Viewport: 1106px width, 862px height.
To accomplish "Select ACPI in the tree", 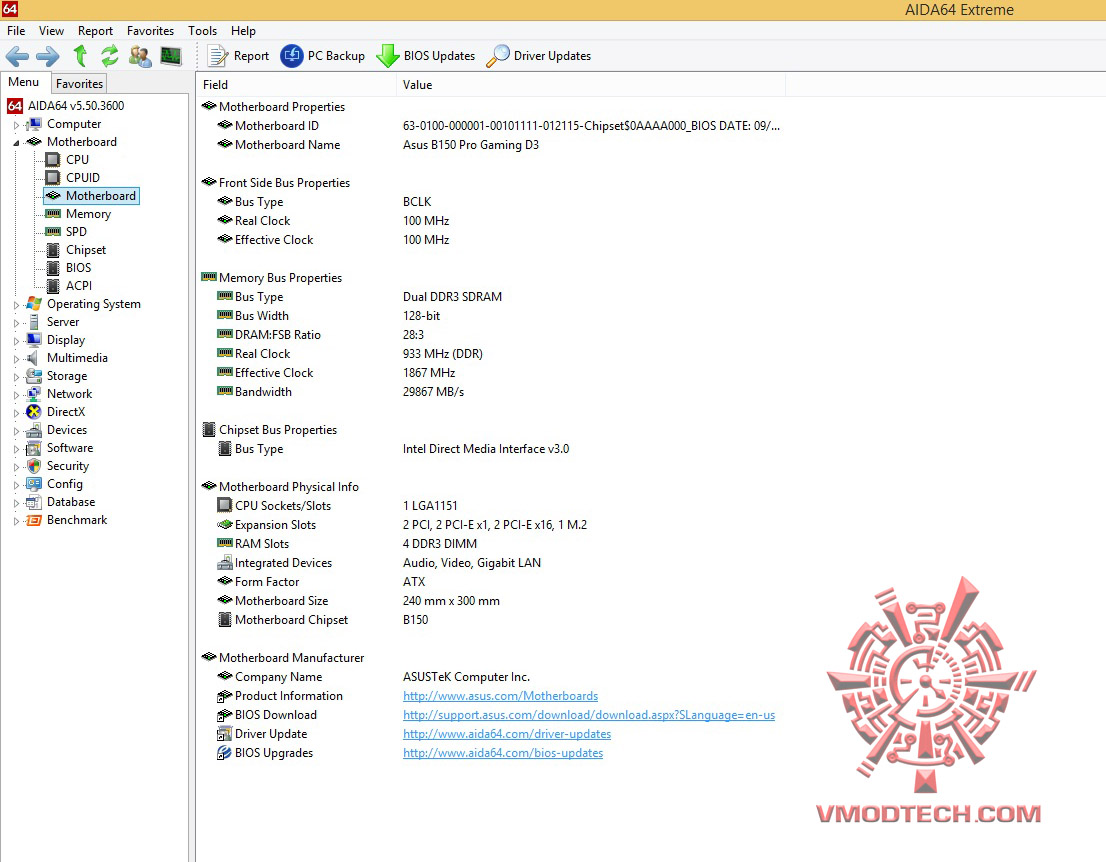I will coord(78,286).
